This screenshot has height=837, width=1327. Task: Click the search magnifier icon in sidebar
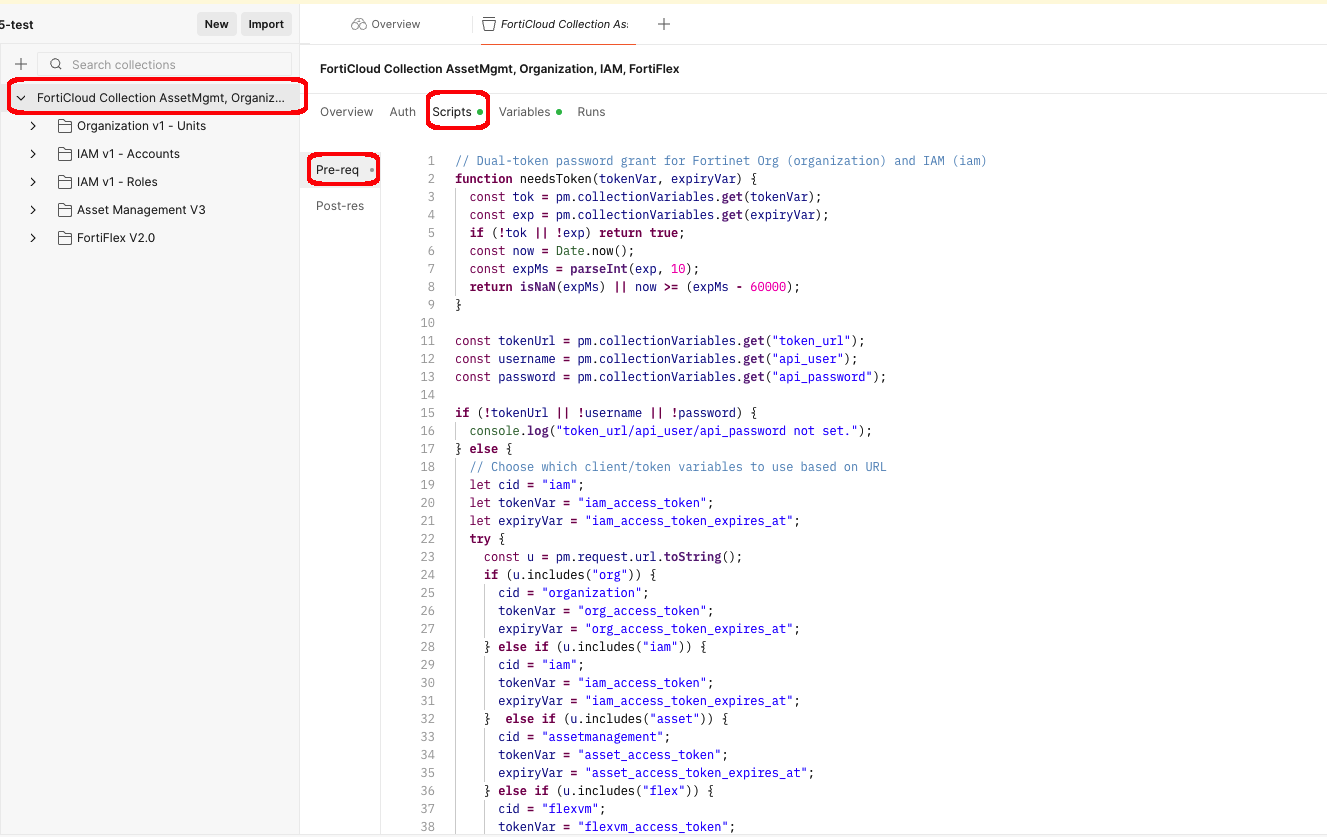click(x=56, y=64)
